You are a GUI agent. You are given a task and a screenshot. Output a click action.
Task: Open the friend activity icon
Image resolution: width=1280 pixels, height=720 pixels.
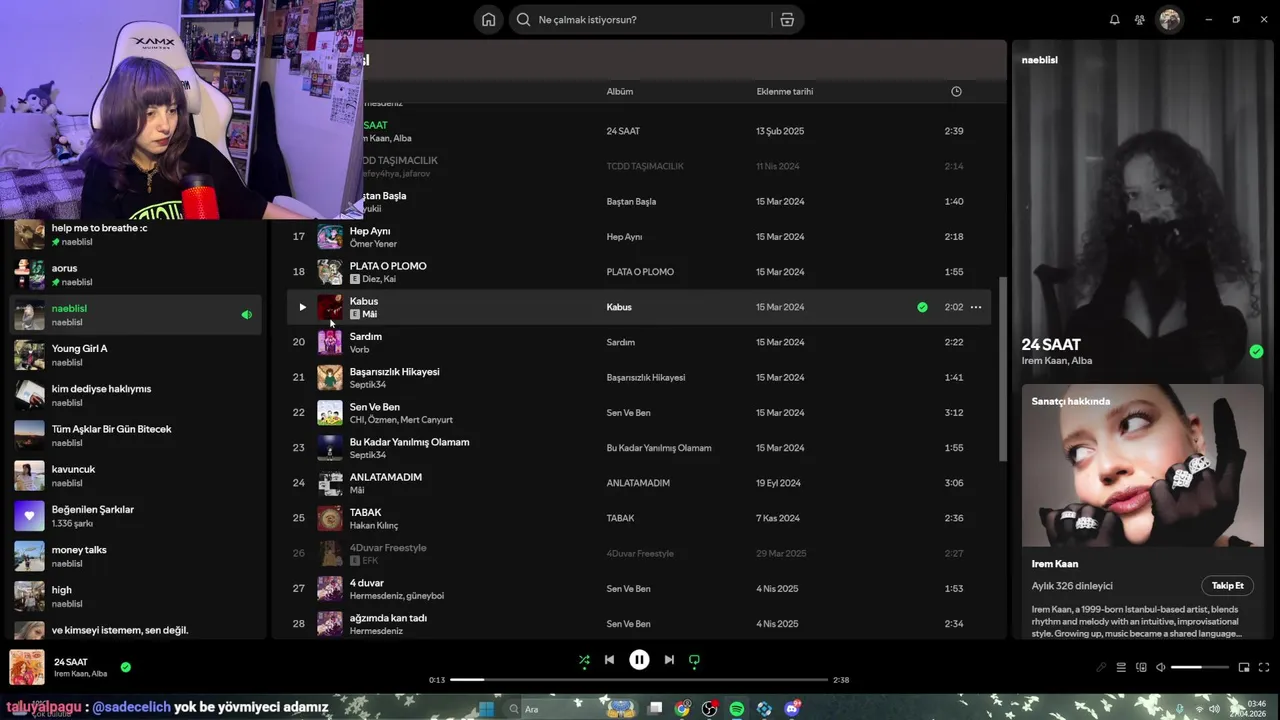pos(1140,19)
